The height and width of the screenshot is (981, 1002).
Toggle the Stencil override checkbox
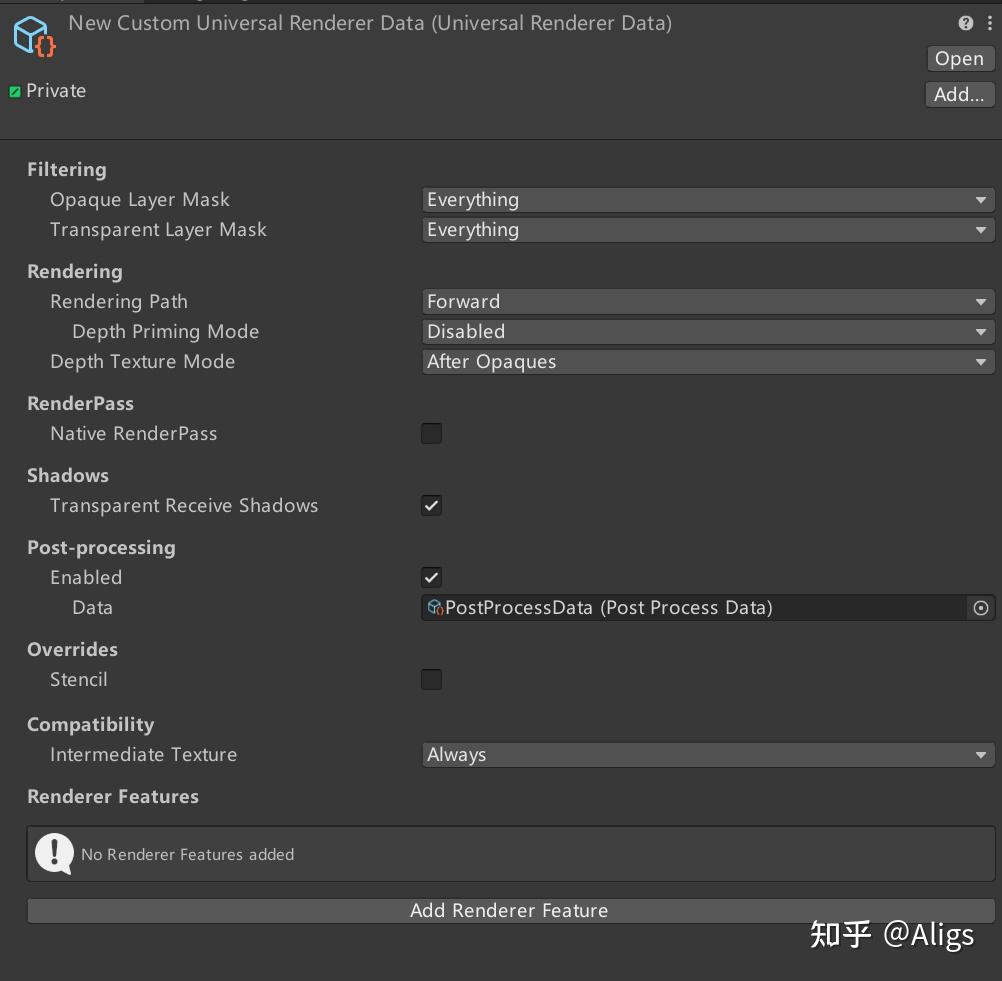pos(431,679)
